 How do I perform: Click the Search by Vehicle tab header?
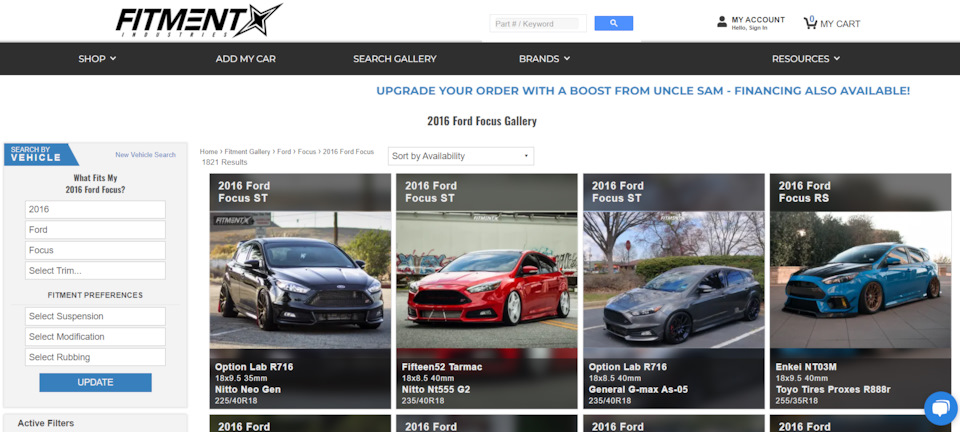pos(41,154)
